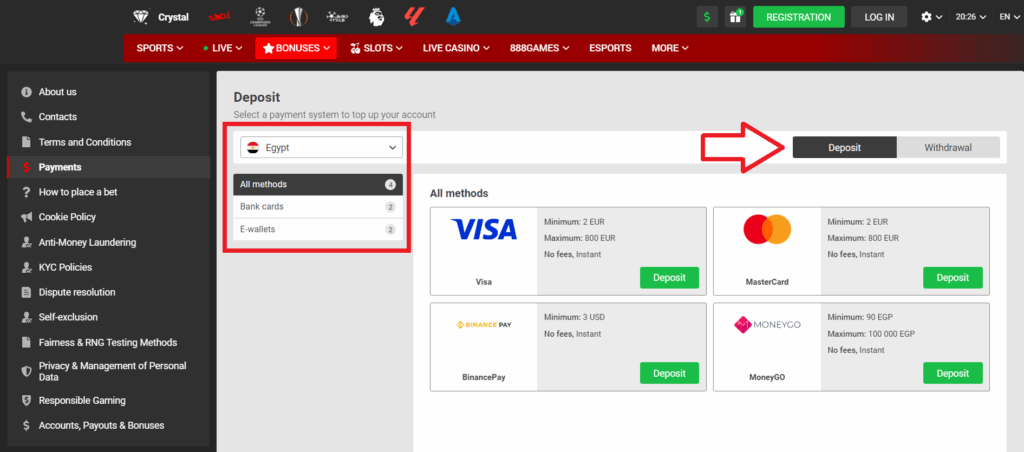The width and height of the screenshot is (1024, 452).
Task: Select the Bank cards filter
Action: pyautogui.click(x=318, y=206)
